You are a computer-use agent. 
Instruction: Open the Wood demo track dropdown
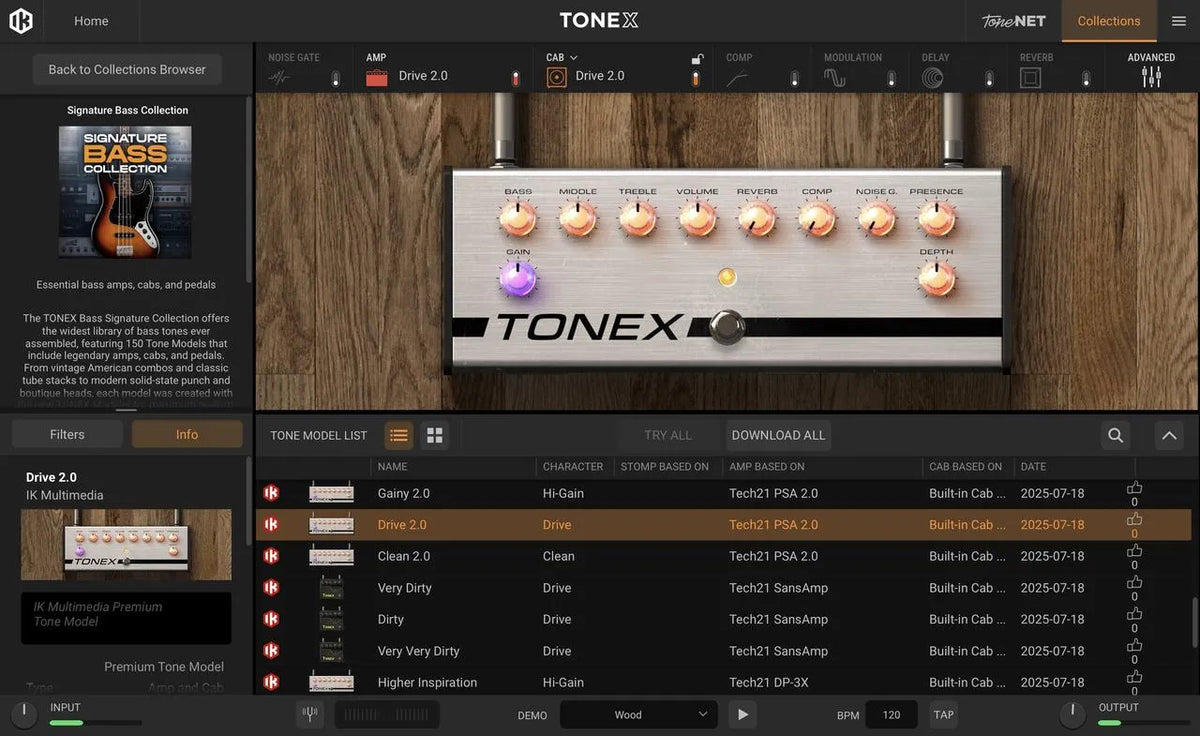[x=638, y=714]
